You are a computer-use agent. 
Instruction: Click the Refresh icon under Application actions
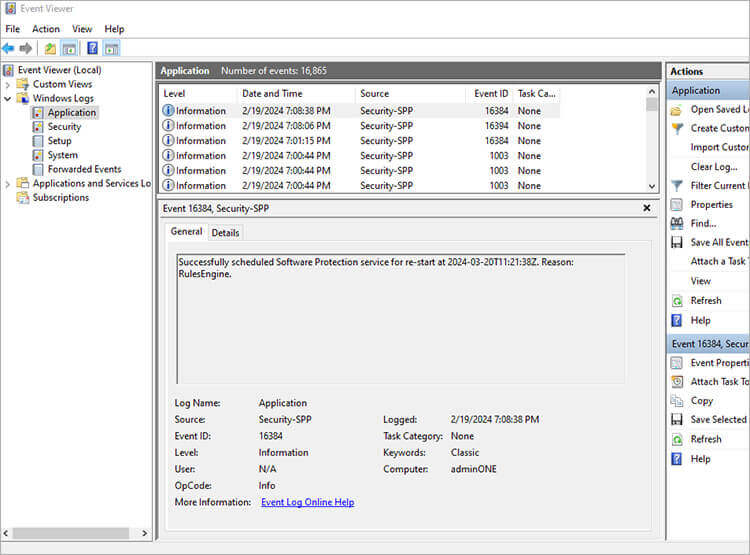[677, 301]
